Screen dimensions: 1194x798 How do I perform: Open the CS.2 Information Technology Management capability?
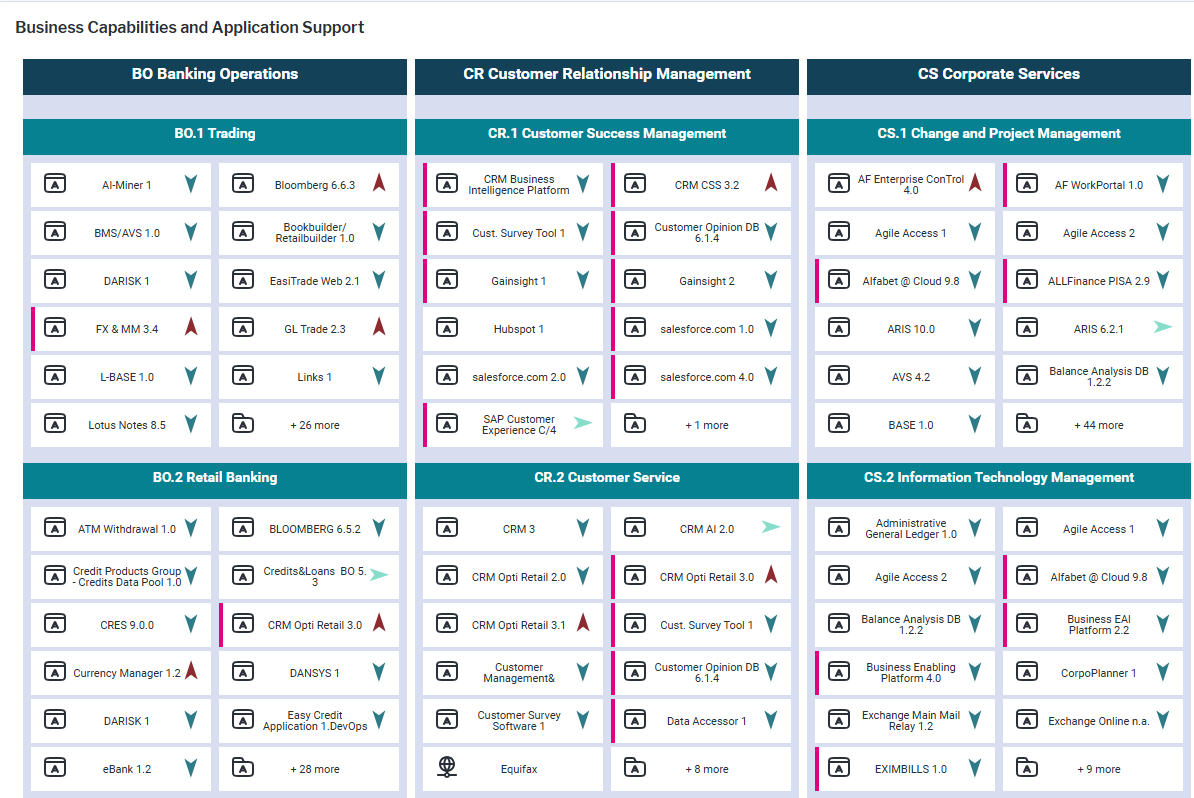point(998,478)
